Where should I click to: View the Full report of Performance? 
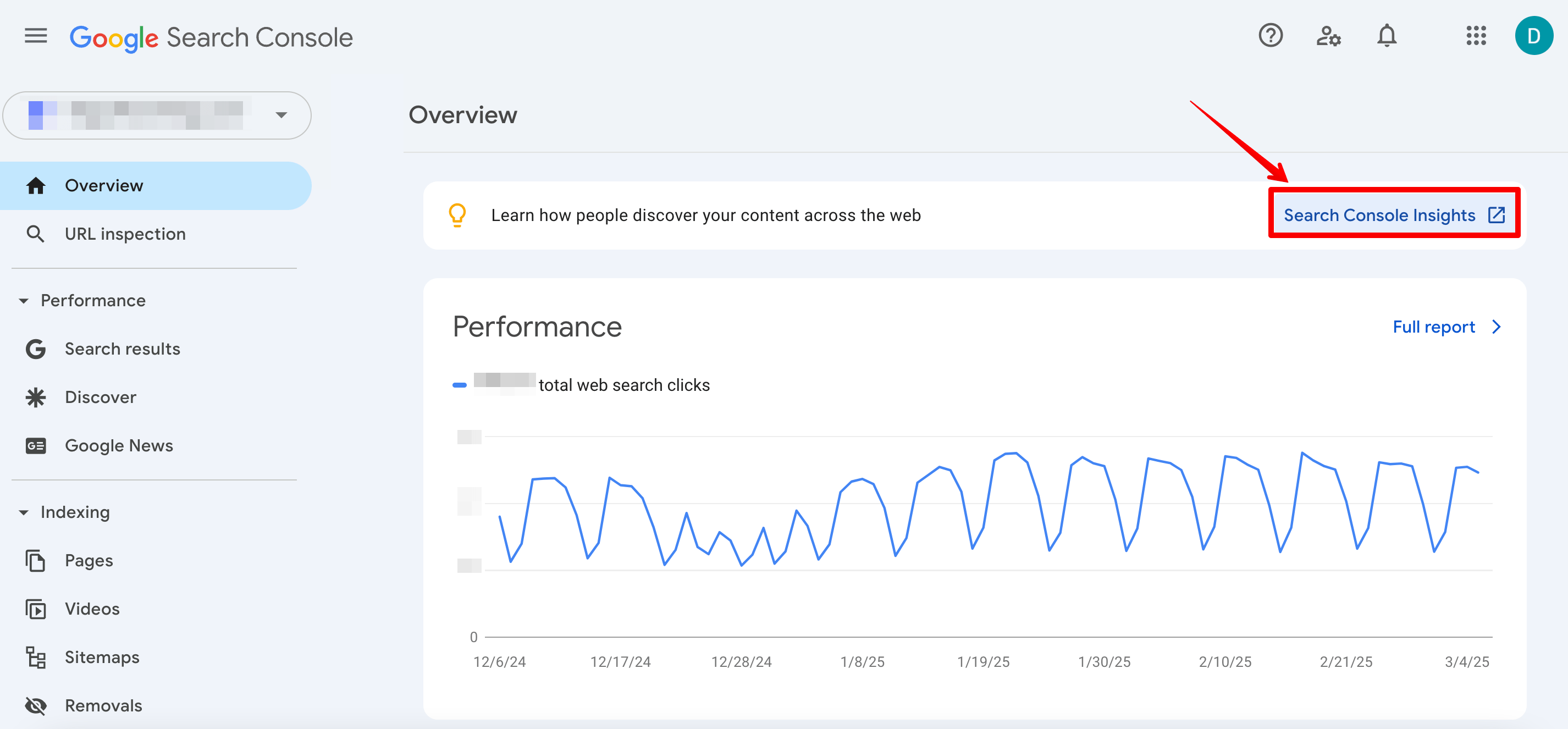pyautogui.click(x=1433, y=327)
